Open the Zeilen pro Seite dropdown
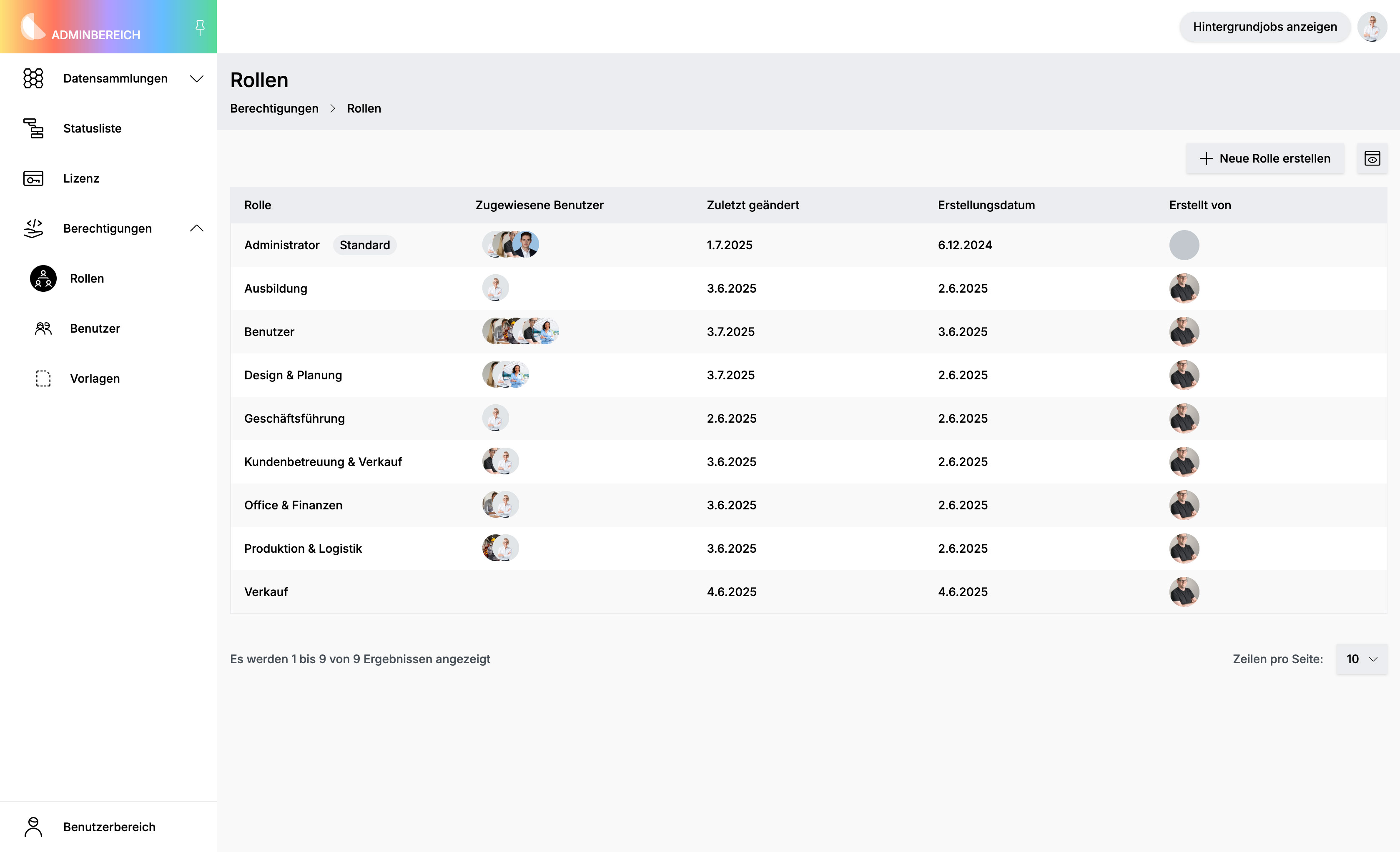The width and height of the screenshot is (1400, 852). (x=1361, y=659)
